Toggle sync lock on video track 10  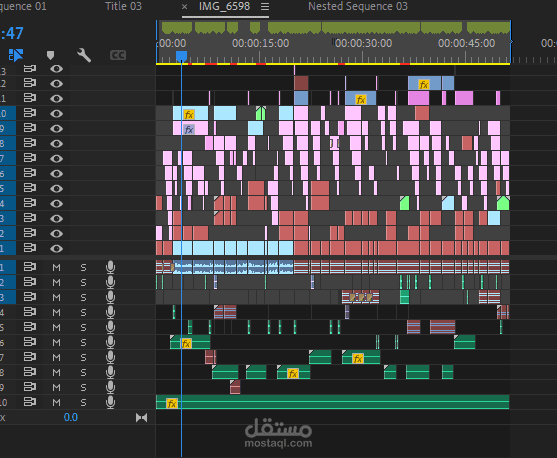[30, 113]
